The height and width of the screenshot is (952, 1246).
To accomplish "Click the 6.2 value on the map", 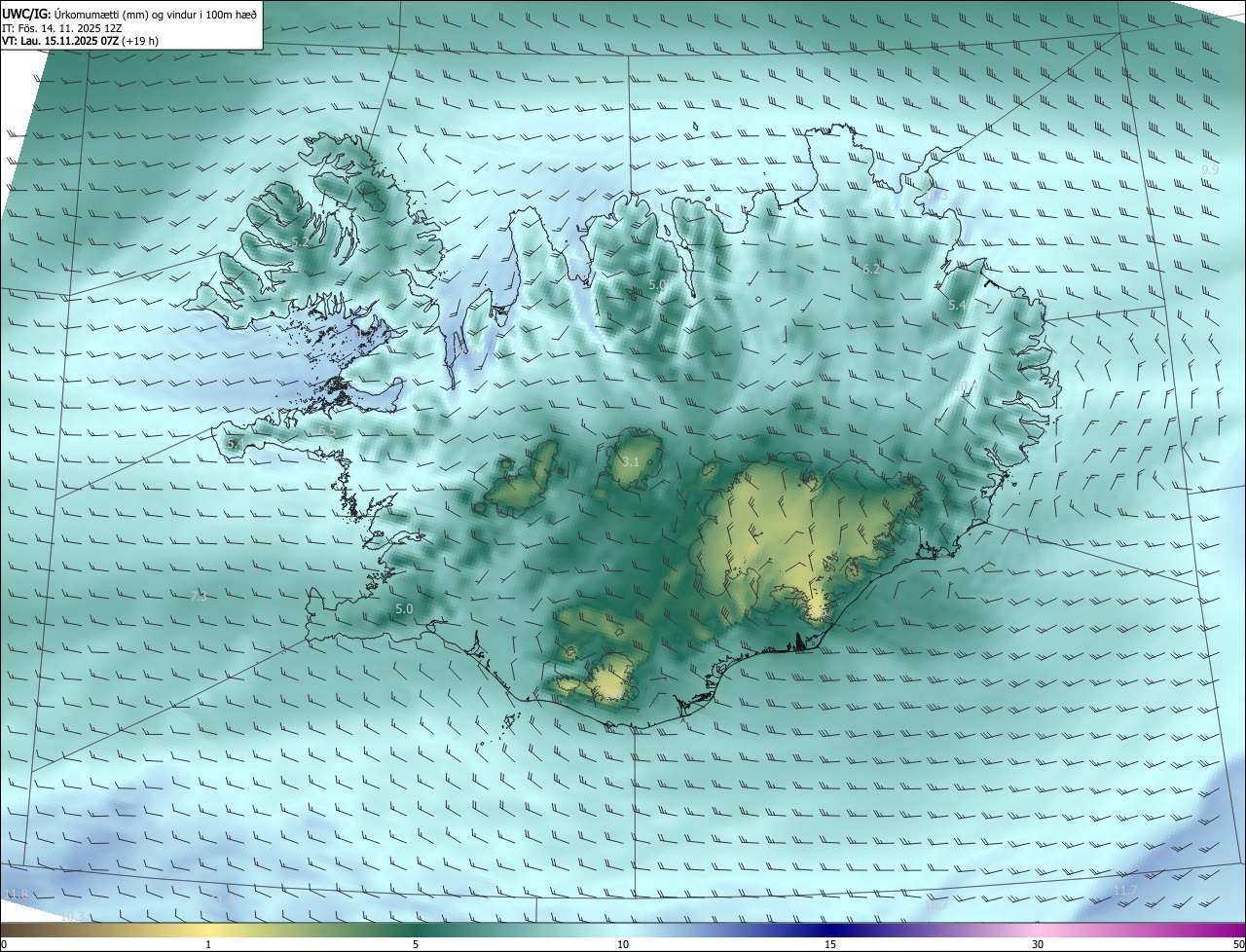I will pyautogui.click(x=871, y=269).
